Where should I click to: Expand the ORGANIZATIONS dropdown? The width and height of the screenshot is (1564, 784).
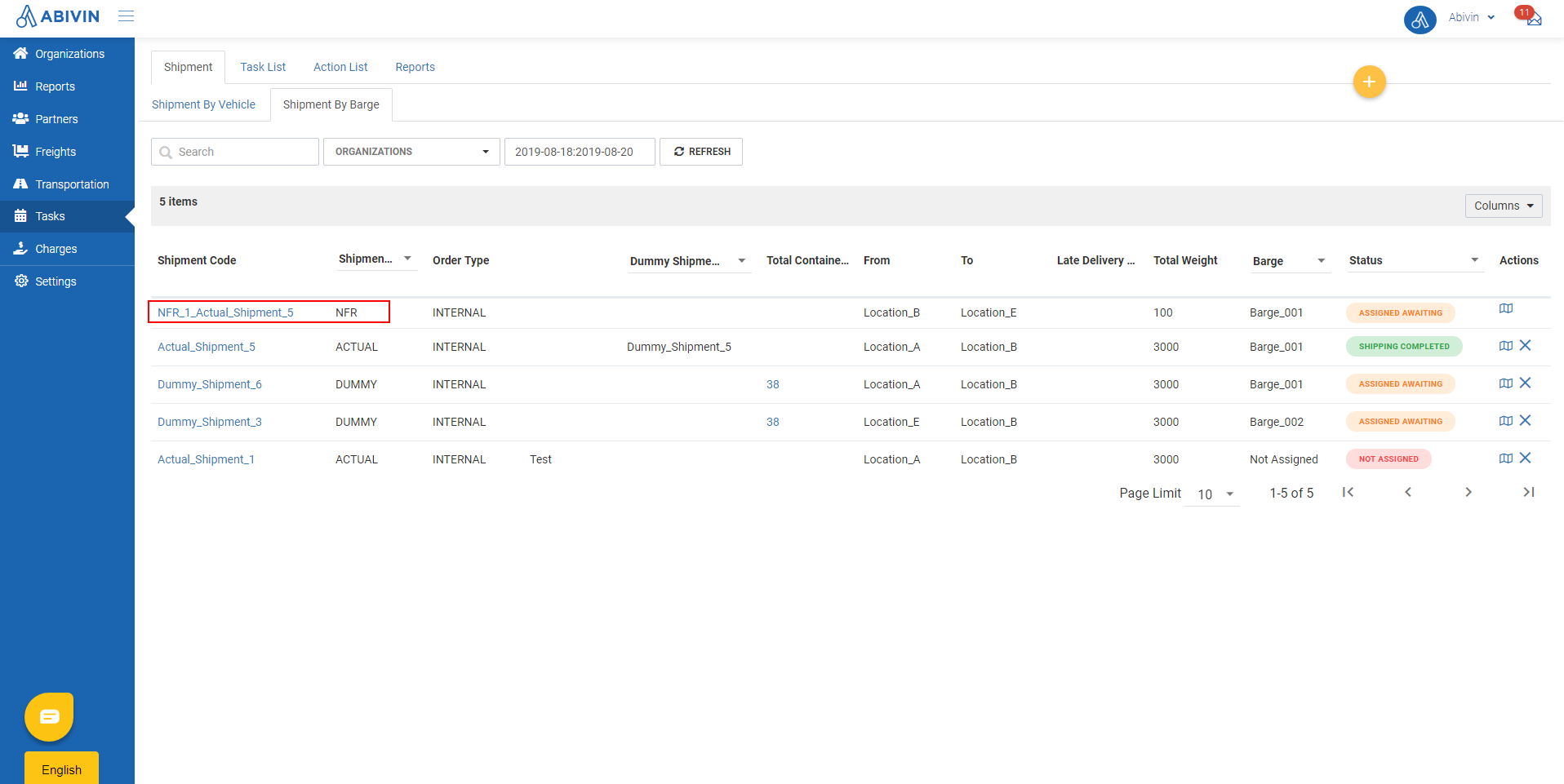point(411,152)
